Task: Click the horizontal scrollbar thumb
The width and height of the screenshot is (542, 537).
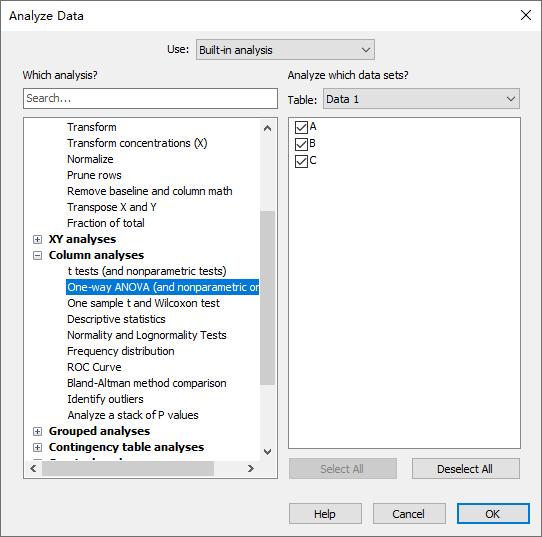Action: pos(128,469)
